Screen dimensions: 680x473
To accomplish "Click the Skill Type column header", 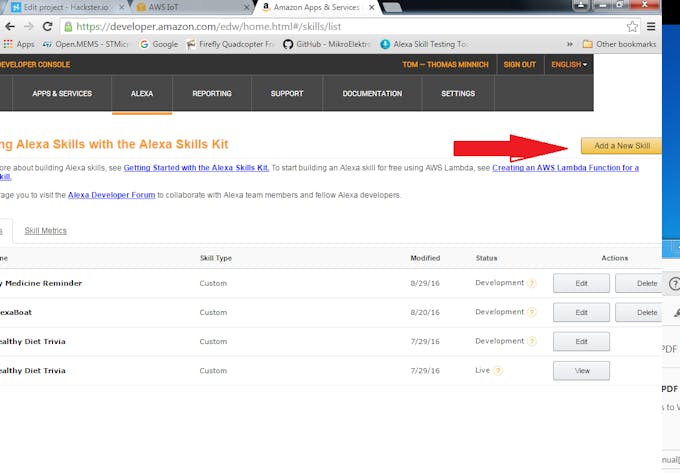I will click(x=216, y=258).
